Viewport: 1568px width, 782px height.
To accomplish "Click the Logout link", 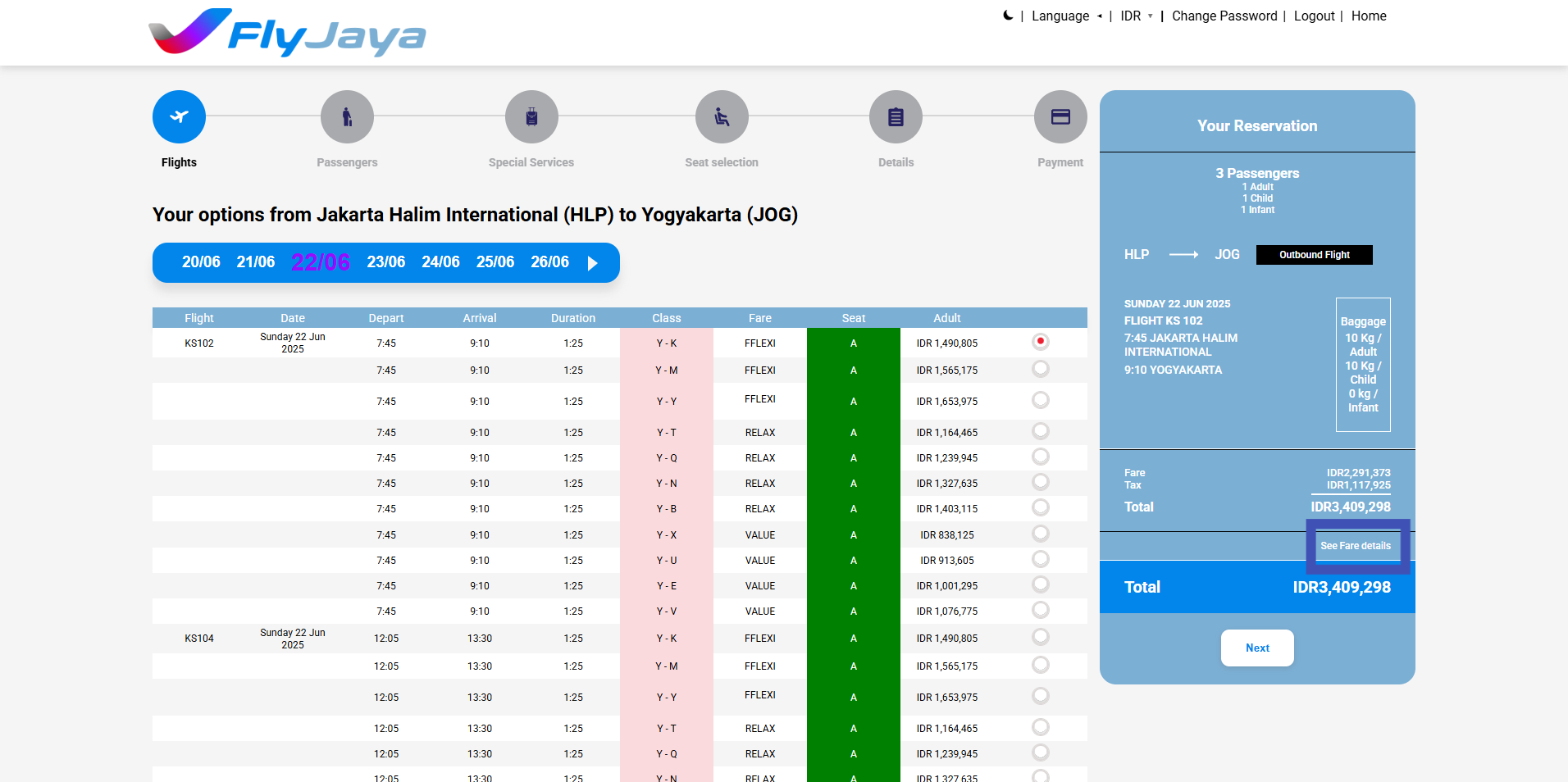I will pyautogui.click(x=1314, y=16).
